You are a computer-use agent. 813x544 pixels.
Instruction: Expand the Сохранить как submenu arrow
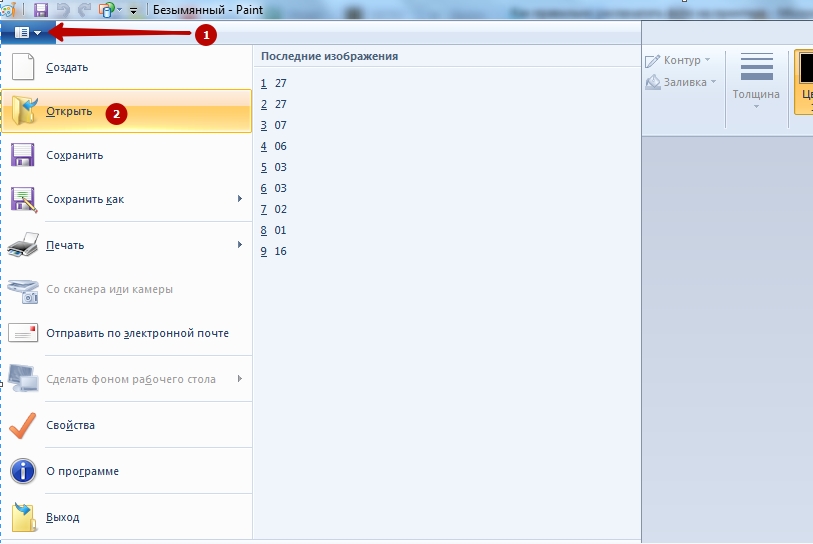pos(240,199)
